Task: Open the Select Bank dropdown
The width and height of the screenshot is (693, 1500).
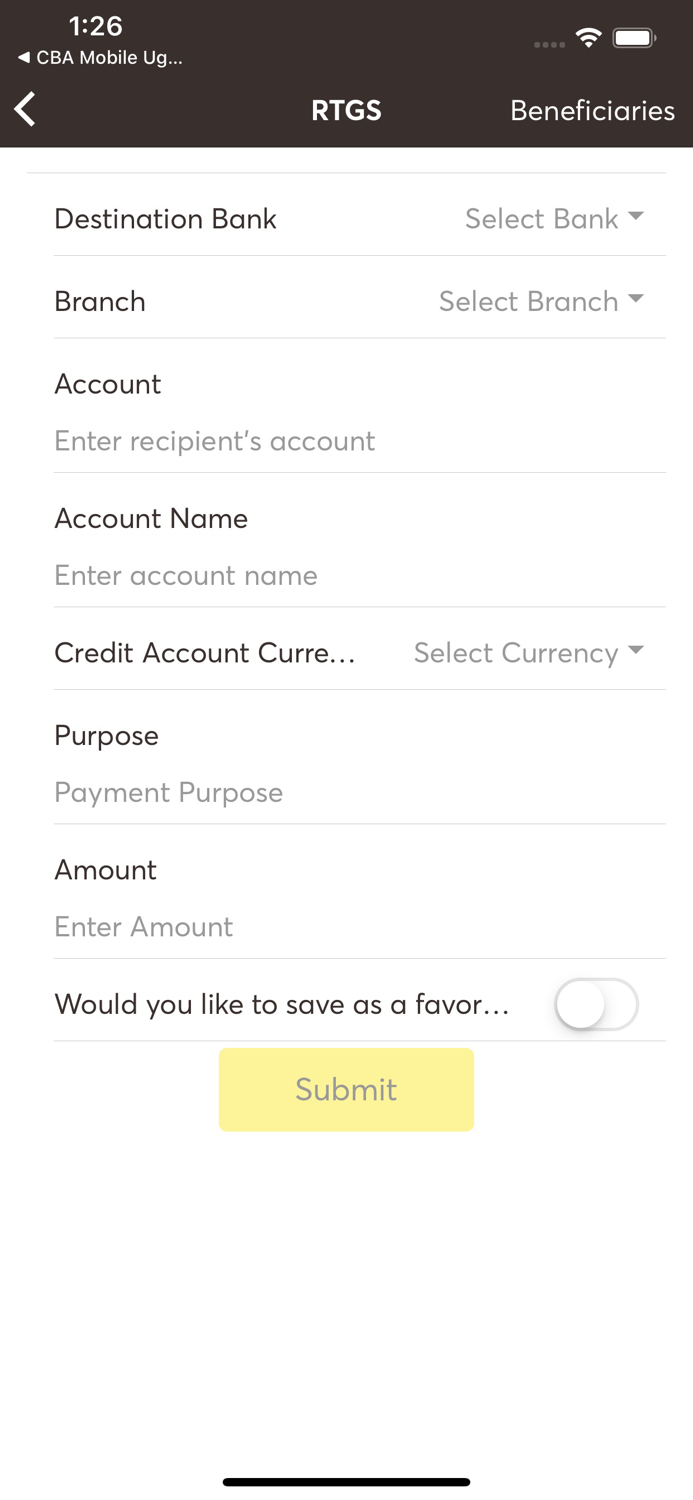Action: pyautogui.click(x=542, y=219)
